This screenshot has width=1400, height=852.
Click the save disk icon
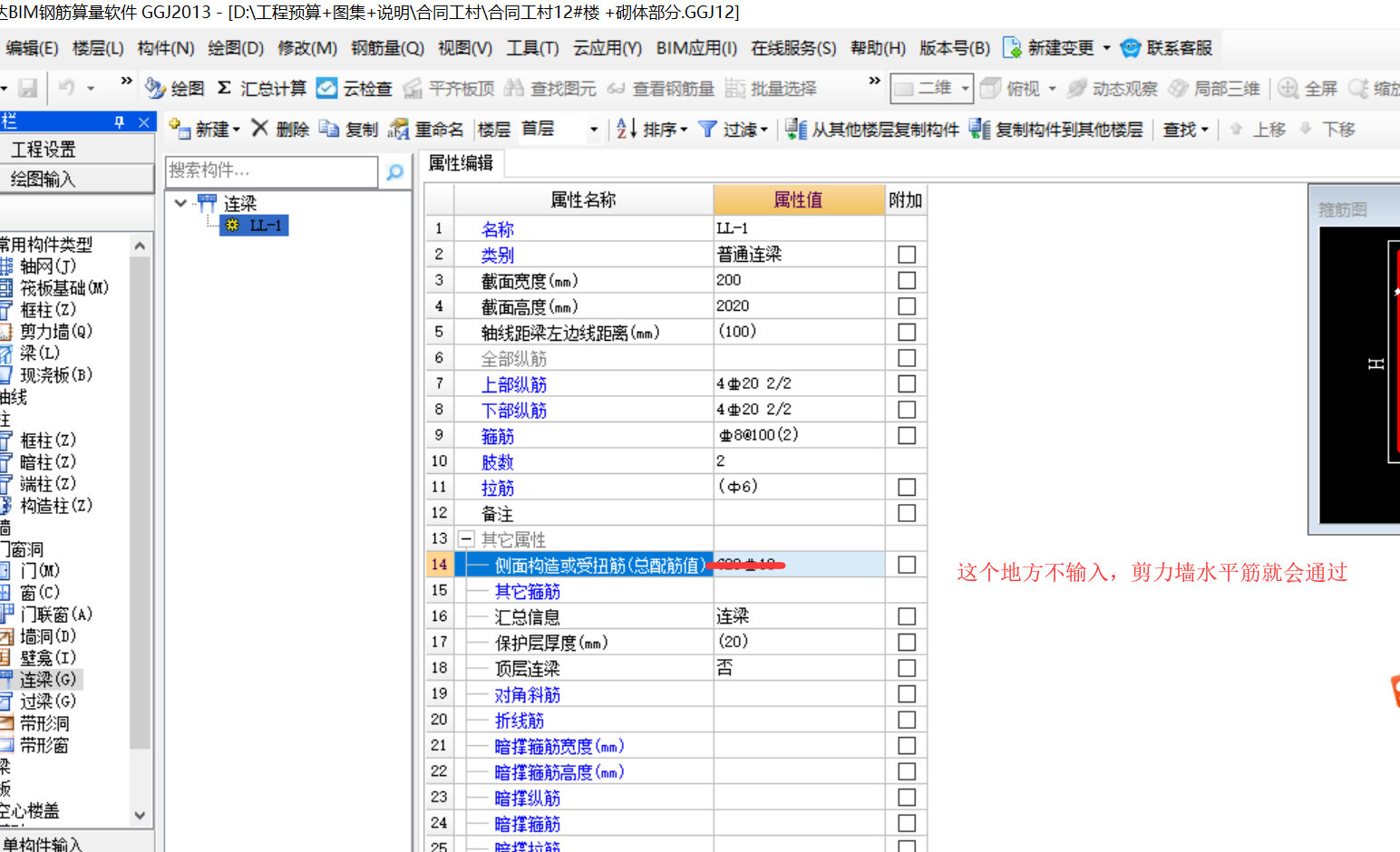pos(28,88)
